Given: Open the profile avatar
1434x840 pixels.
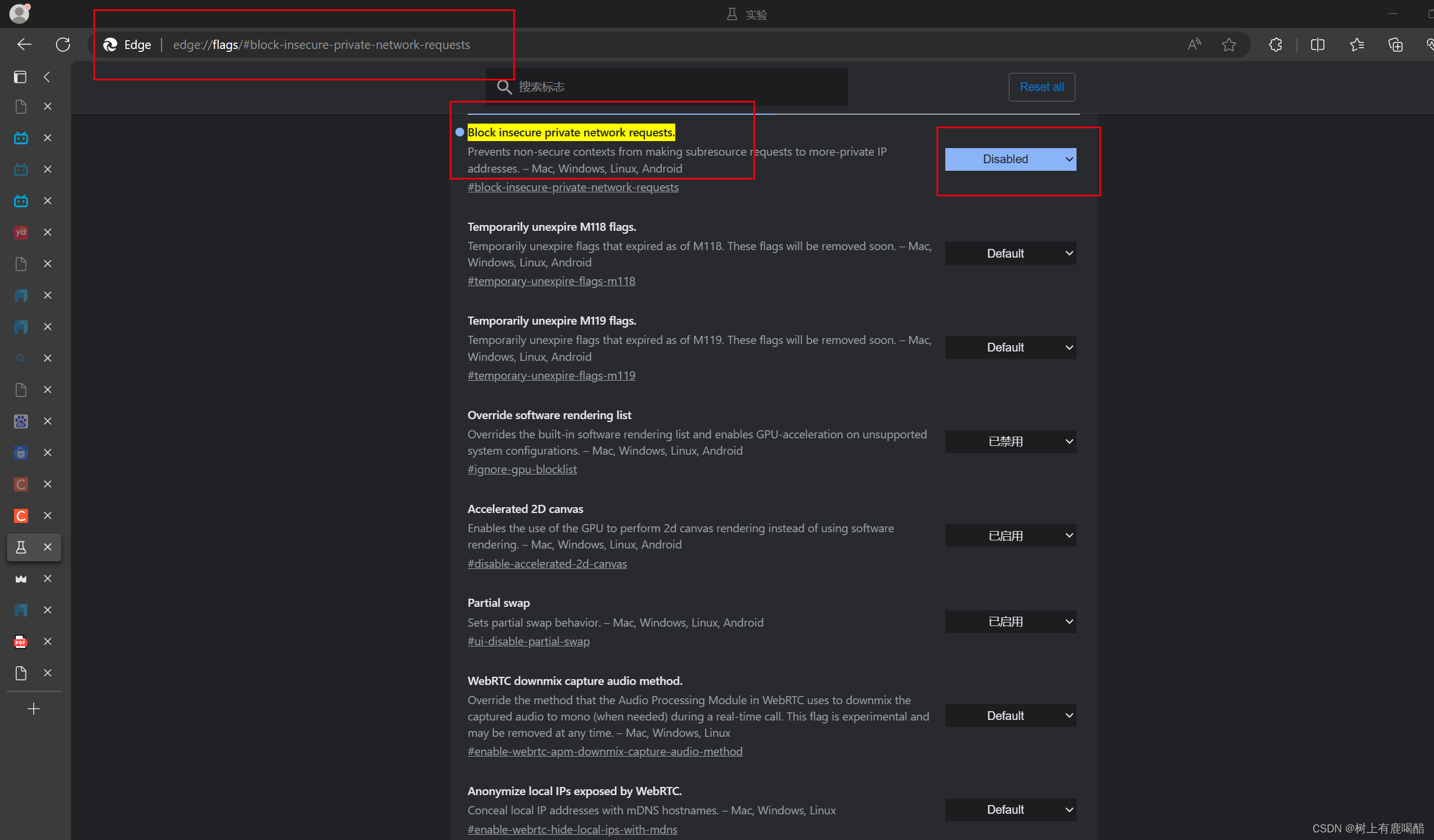Looking at the screenshot, I should click(x=19, y=13).
